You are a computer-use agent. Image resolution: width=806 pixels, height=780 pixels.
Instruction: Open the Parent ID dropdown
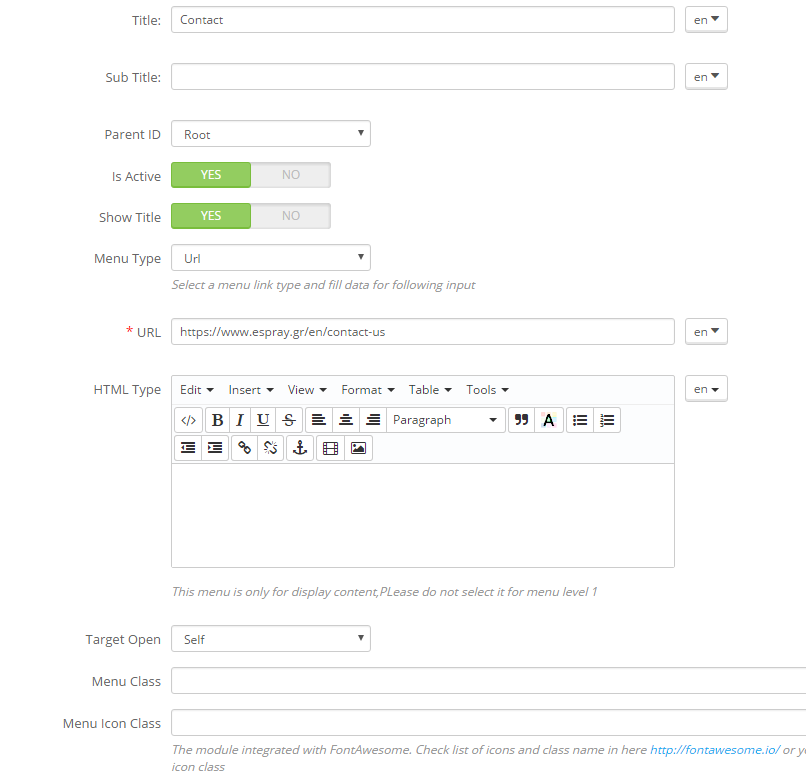271,134
